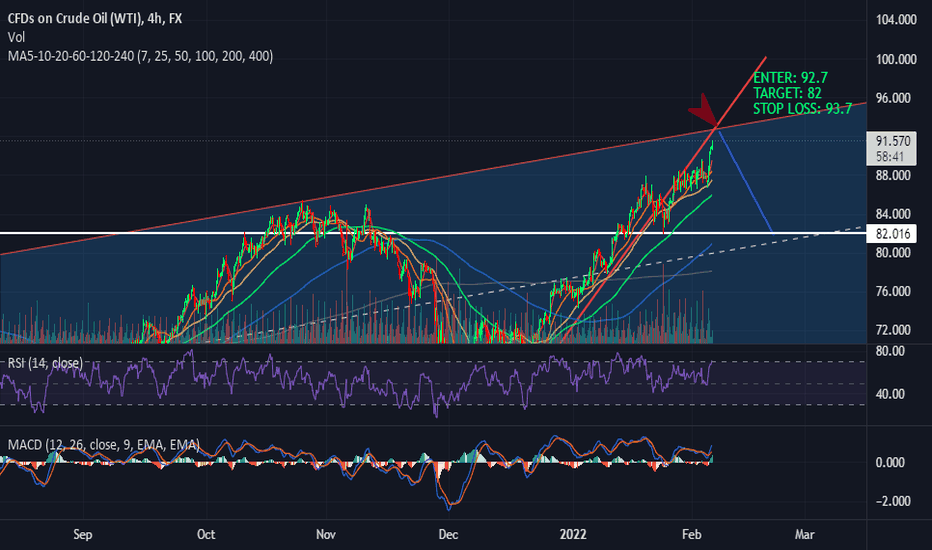Screen dimensions: 932x550
Task: Click the Feb label on time axis
Action: click(691, 535)
